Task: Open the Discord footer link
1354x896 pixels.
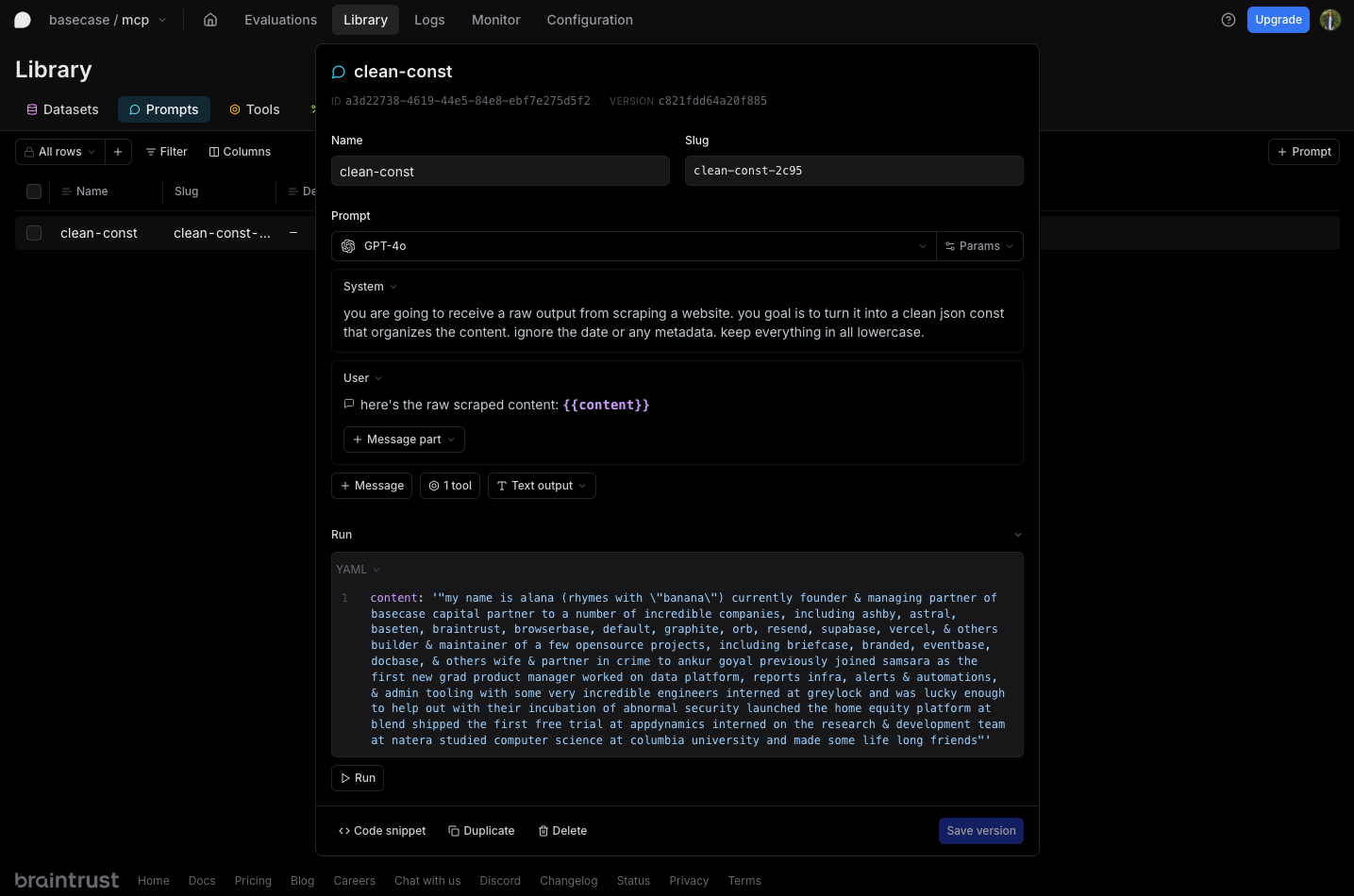Action: [500, 881]
